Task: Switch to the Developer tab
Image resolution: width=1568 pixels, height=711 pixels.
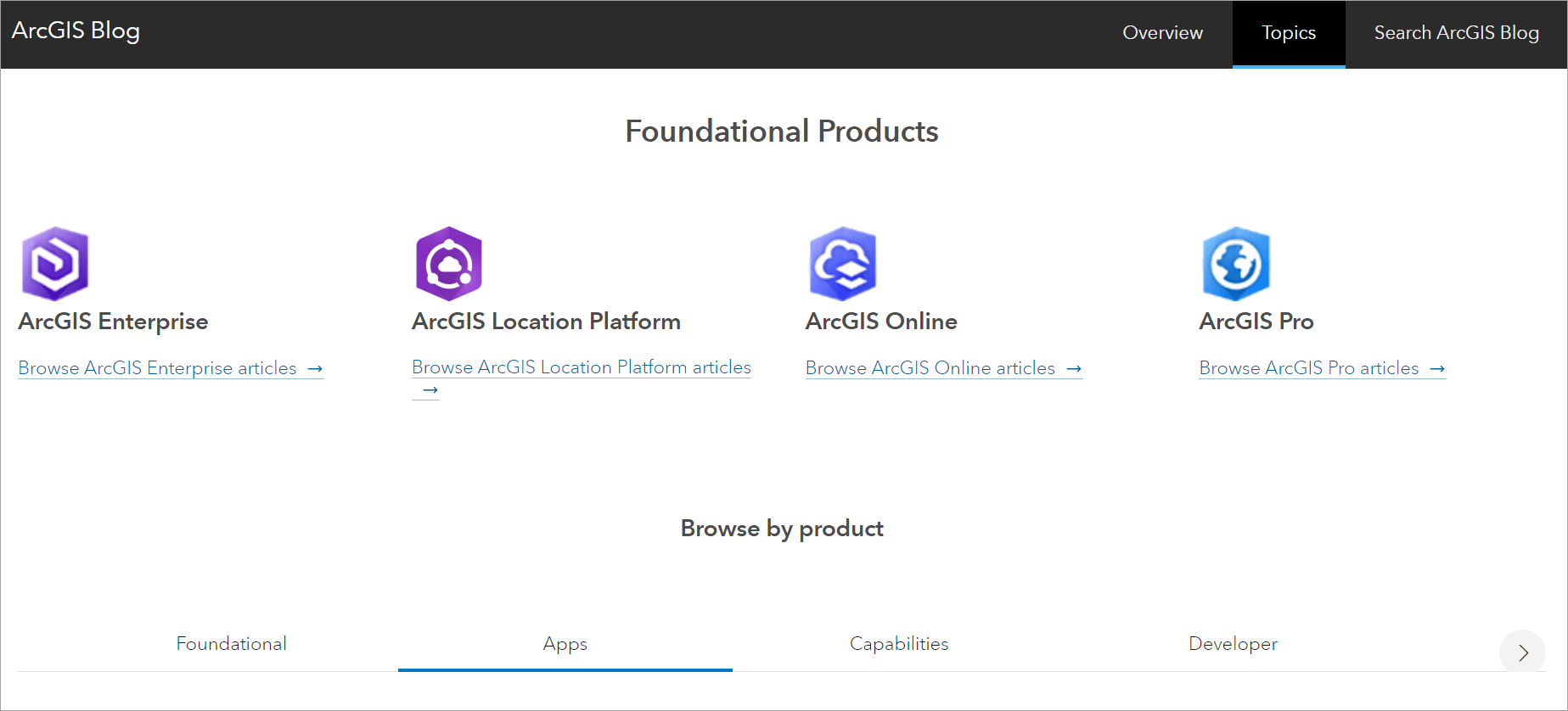Action: (x=1233, y=644)
